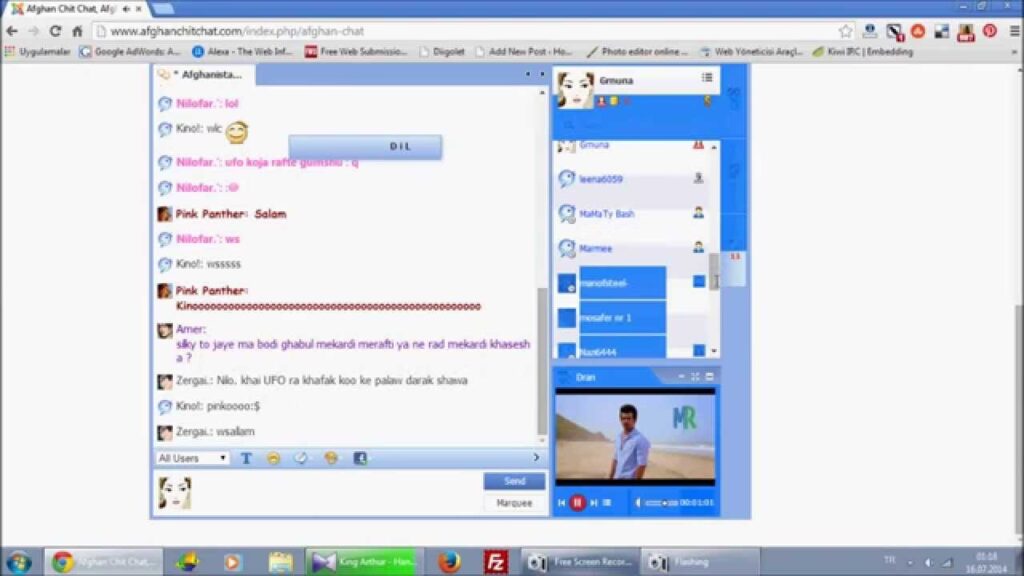Toggle fullscreen on the Dran video panel
1024x576 pixels.
click(695, 377)
